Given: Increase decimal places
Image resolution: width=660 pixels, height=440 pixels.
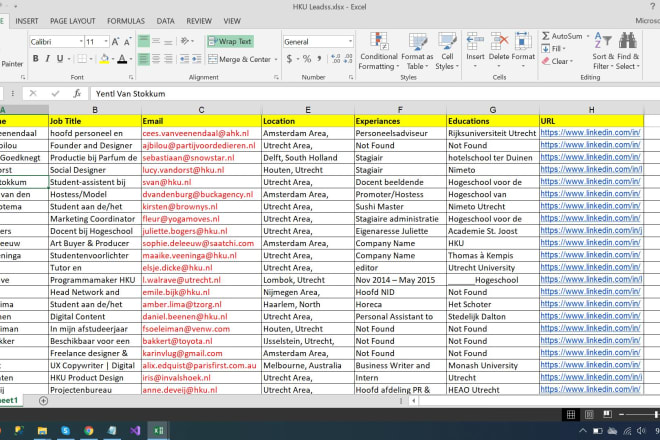Looking at the screenshot, I should pos(335,59).
